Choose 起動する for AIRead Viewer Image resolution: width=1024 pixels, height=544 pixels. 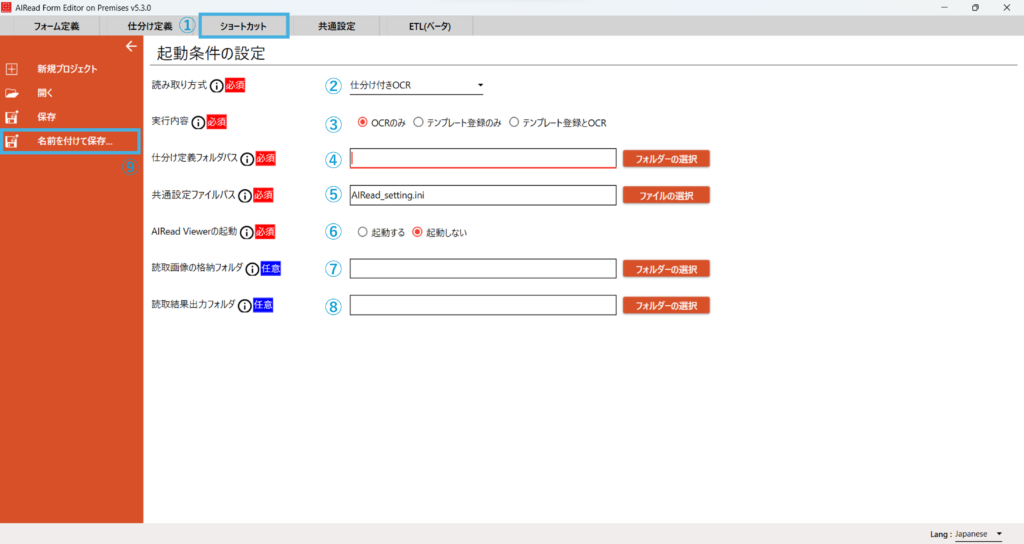(x=363, y=232)
